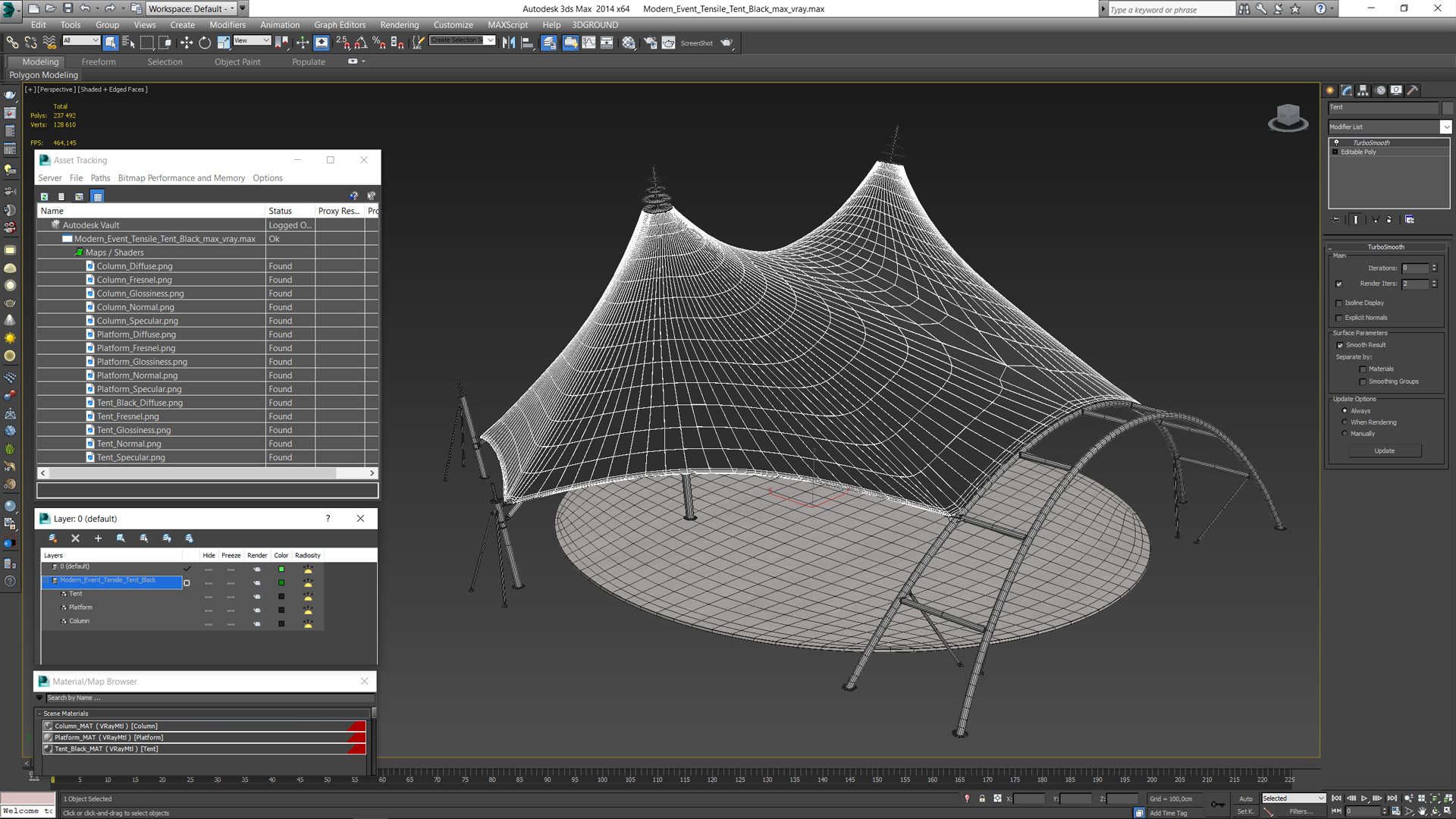Select the Move tool in main toolbar
Viewport: 1456px width, 819px height.
pos(186,42)
